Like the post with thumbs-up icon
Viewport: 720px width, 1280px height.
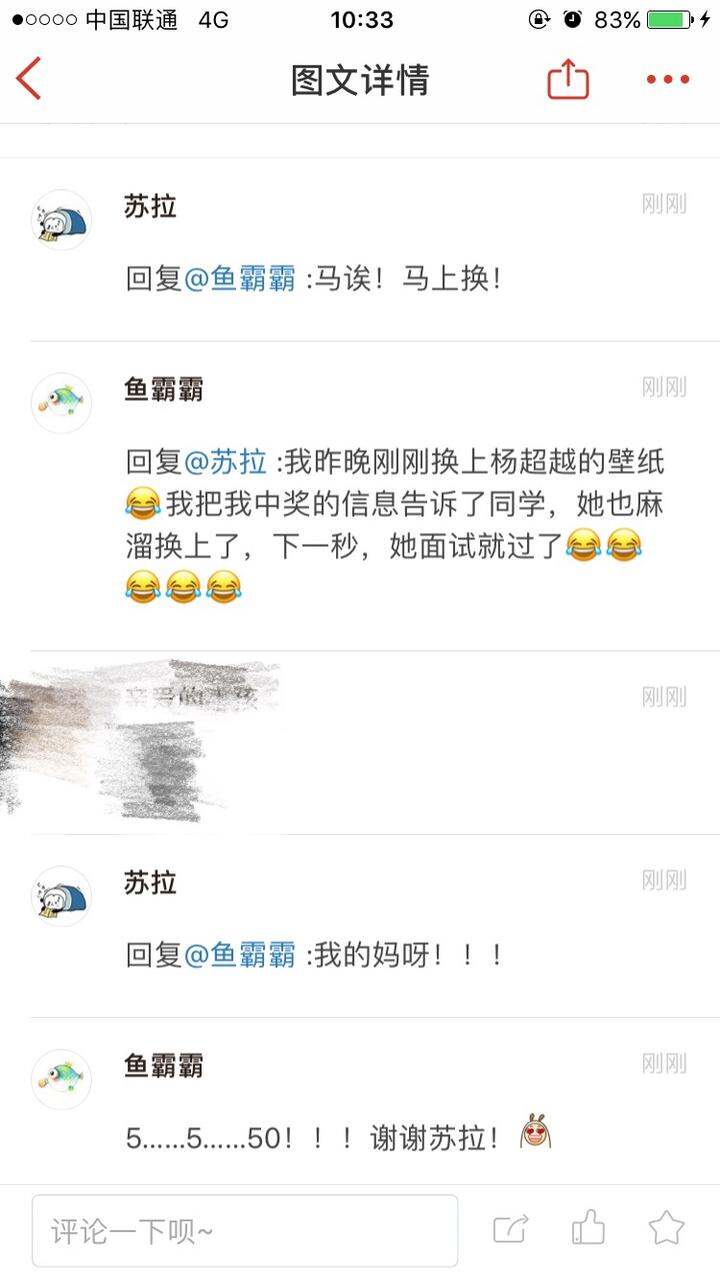pyautogui.click(x=588, y=1228)
